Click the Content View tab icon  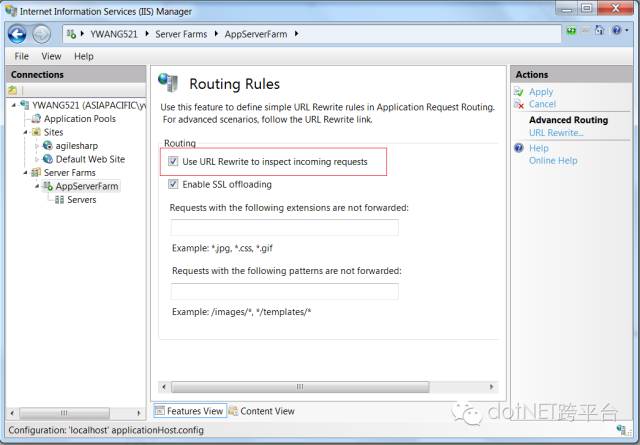(x=233, y=411)
